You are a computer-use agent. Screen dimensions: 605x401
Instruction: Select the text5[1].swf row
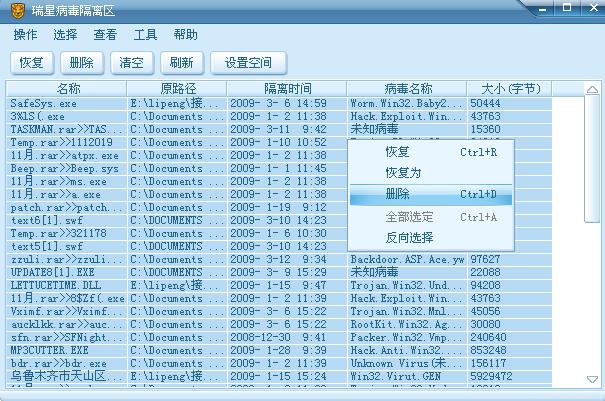(x=279, y=246)
